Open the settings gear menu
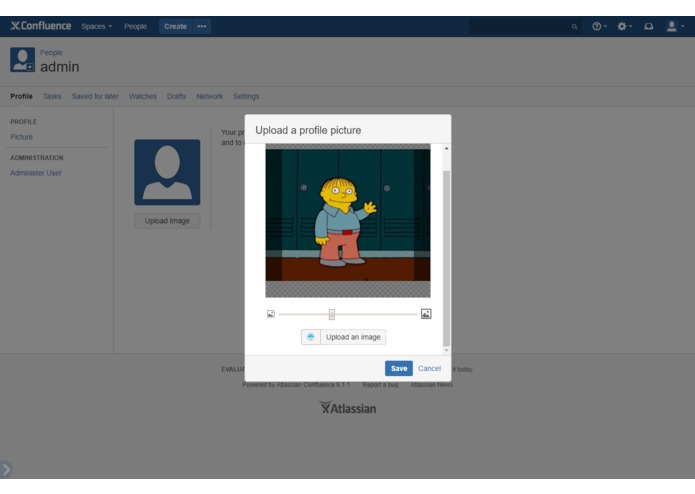Viewport: 695px width, 494px height. [x=625, y=27]
